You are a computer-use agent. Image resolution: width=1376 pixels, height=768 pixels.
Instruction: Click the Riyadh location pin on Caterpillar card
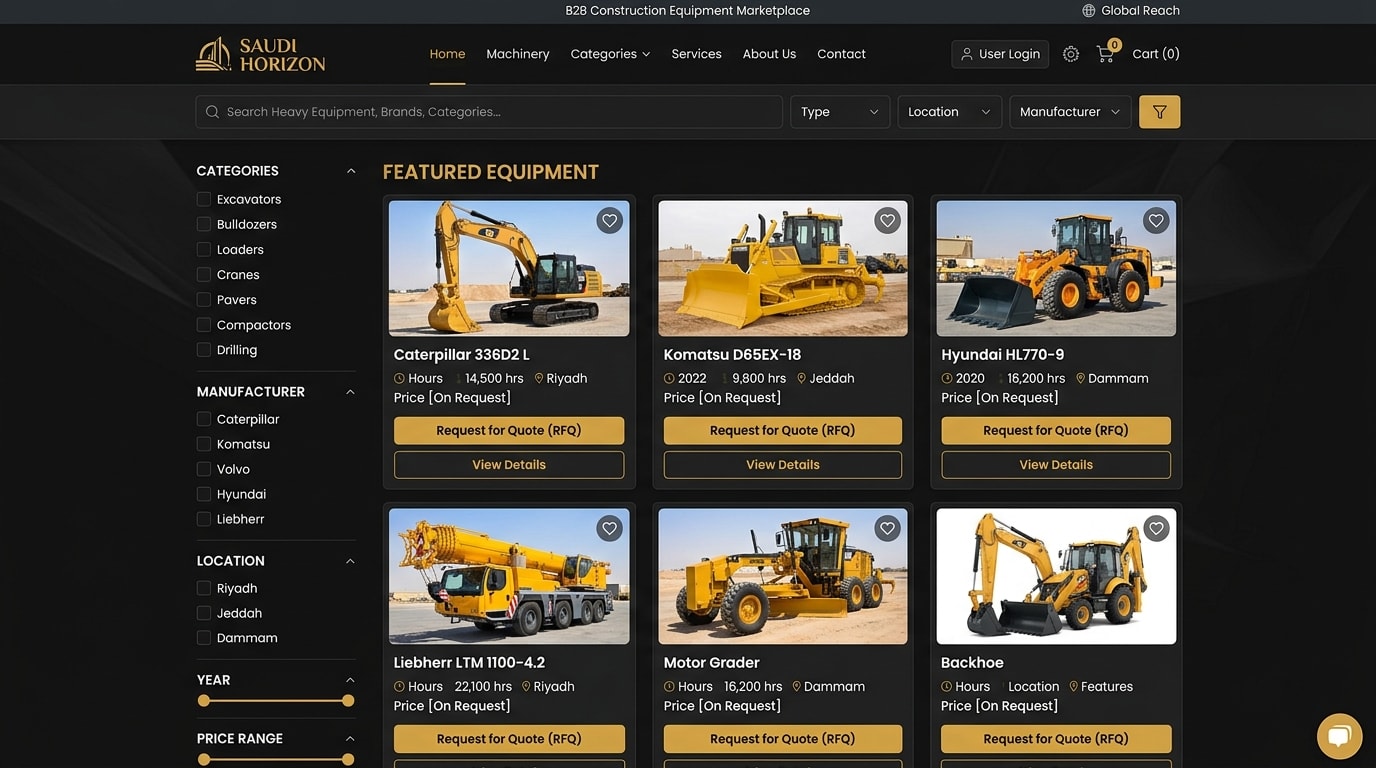(539, 378)
